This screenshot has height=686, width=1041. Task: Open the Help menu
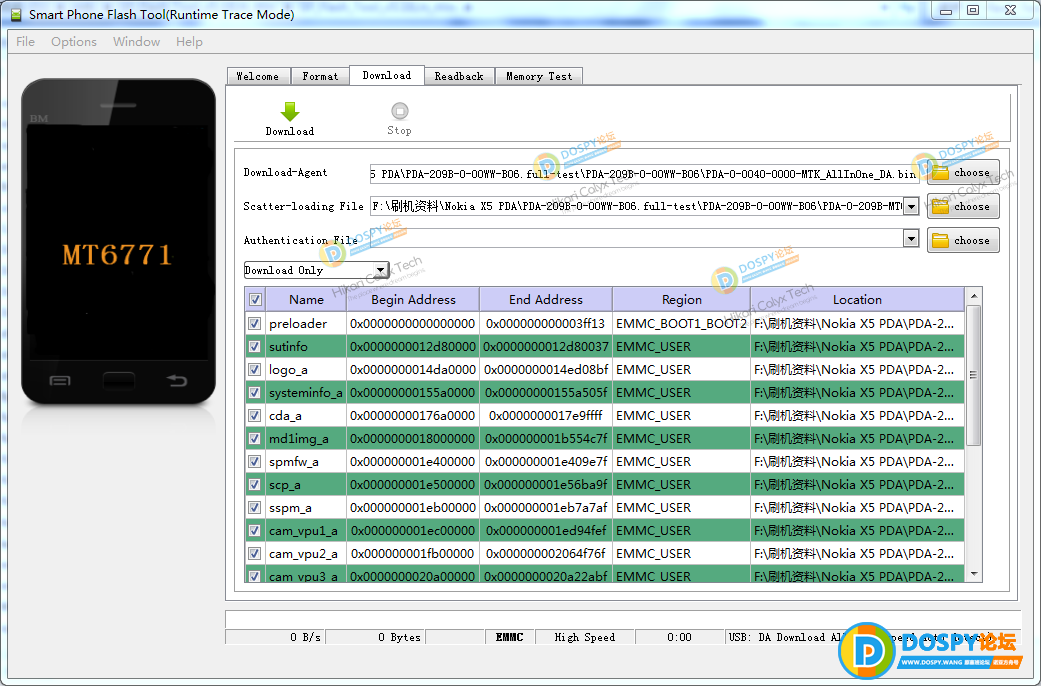(x=189, y=42)
